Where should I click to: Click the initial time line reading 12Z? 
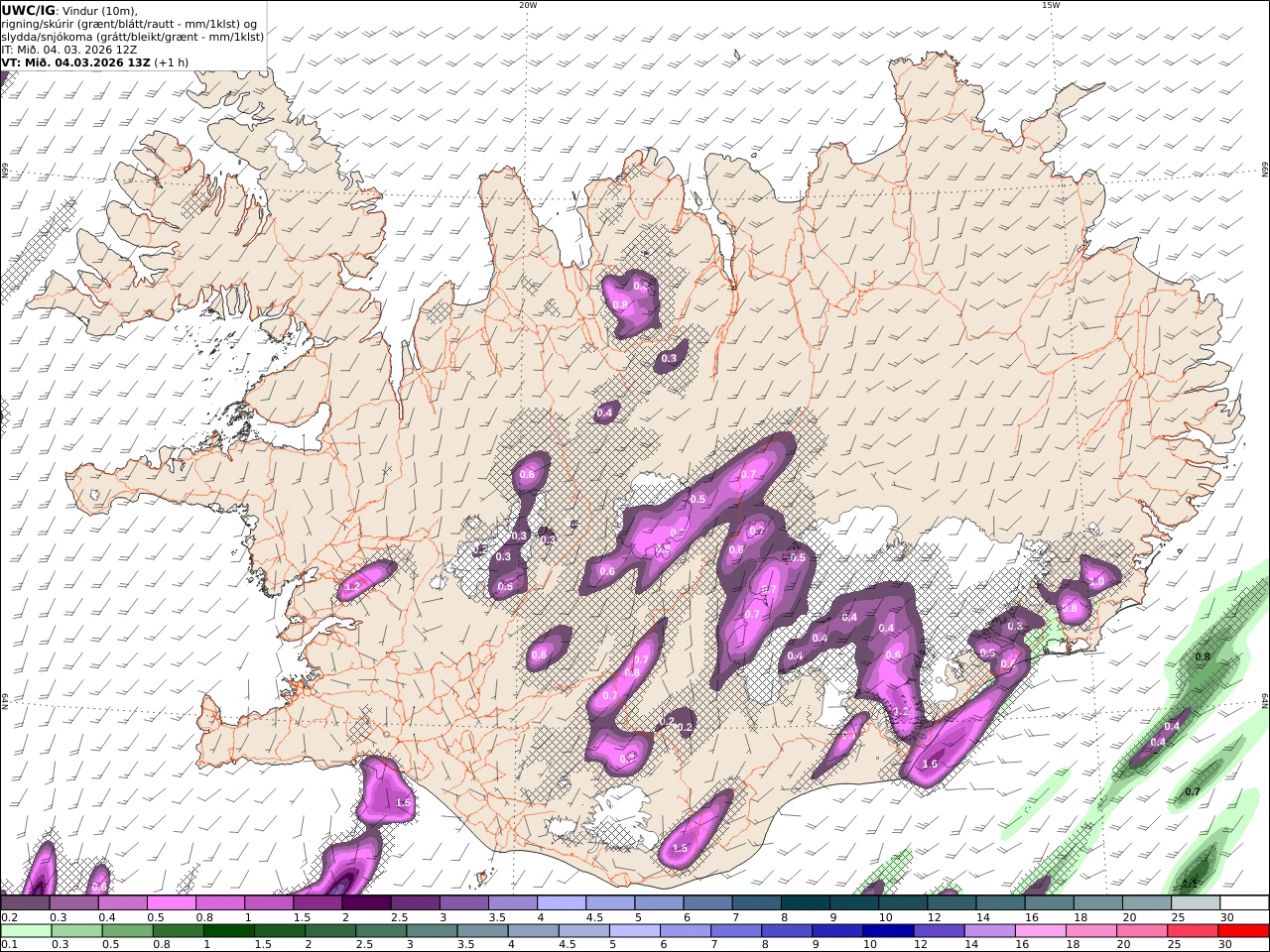pos(69,50)
